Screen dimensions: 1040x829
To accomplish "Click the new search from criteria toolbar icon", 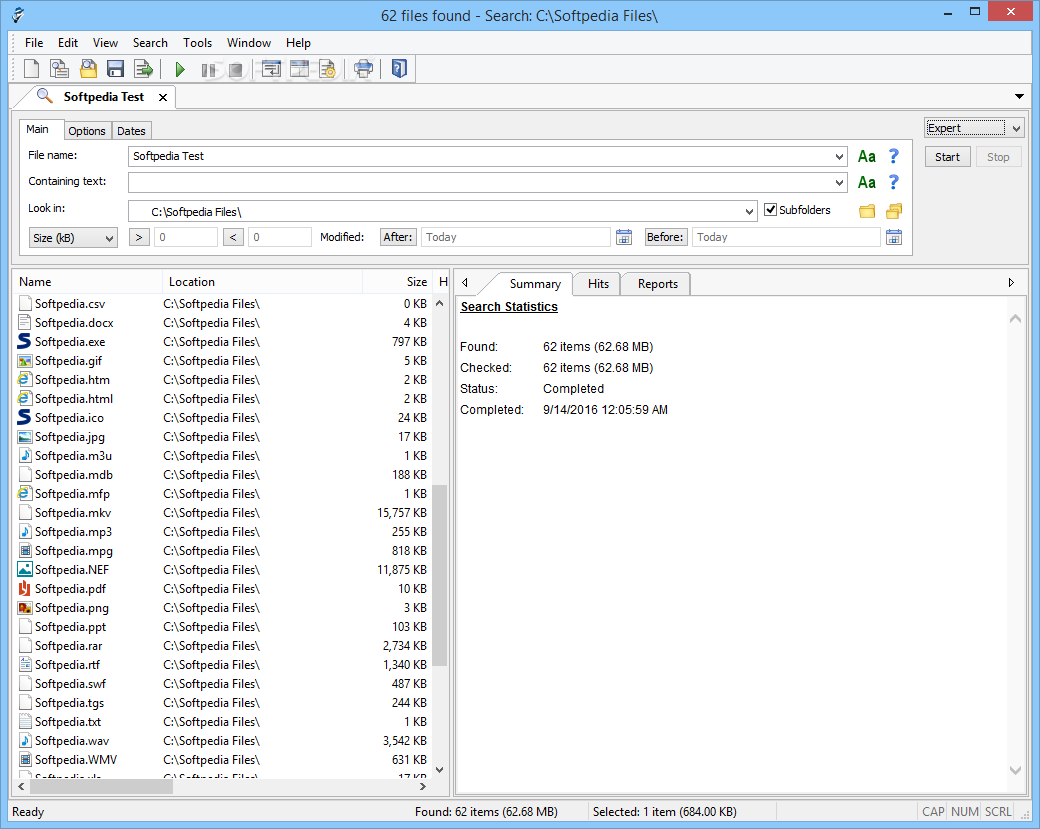I will click(x=59, y=69).
